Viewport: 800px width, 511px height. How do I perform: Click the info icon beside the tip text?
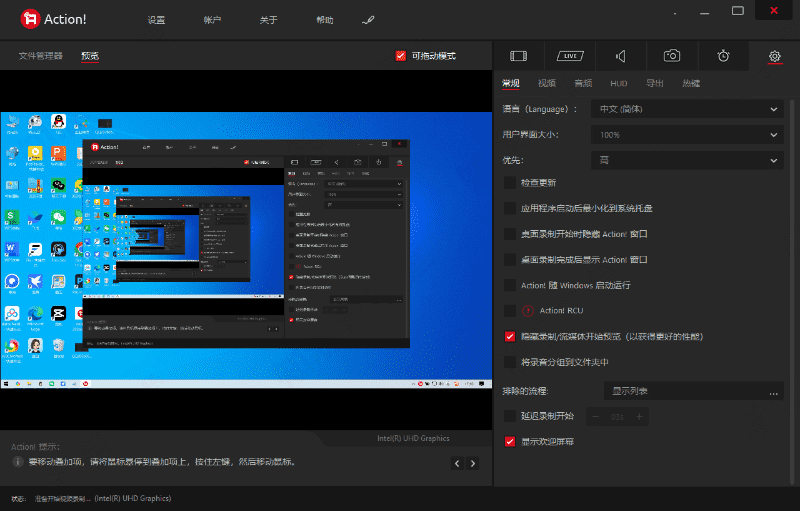pos(18,462)
